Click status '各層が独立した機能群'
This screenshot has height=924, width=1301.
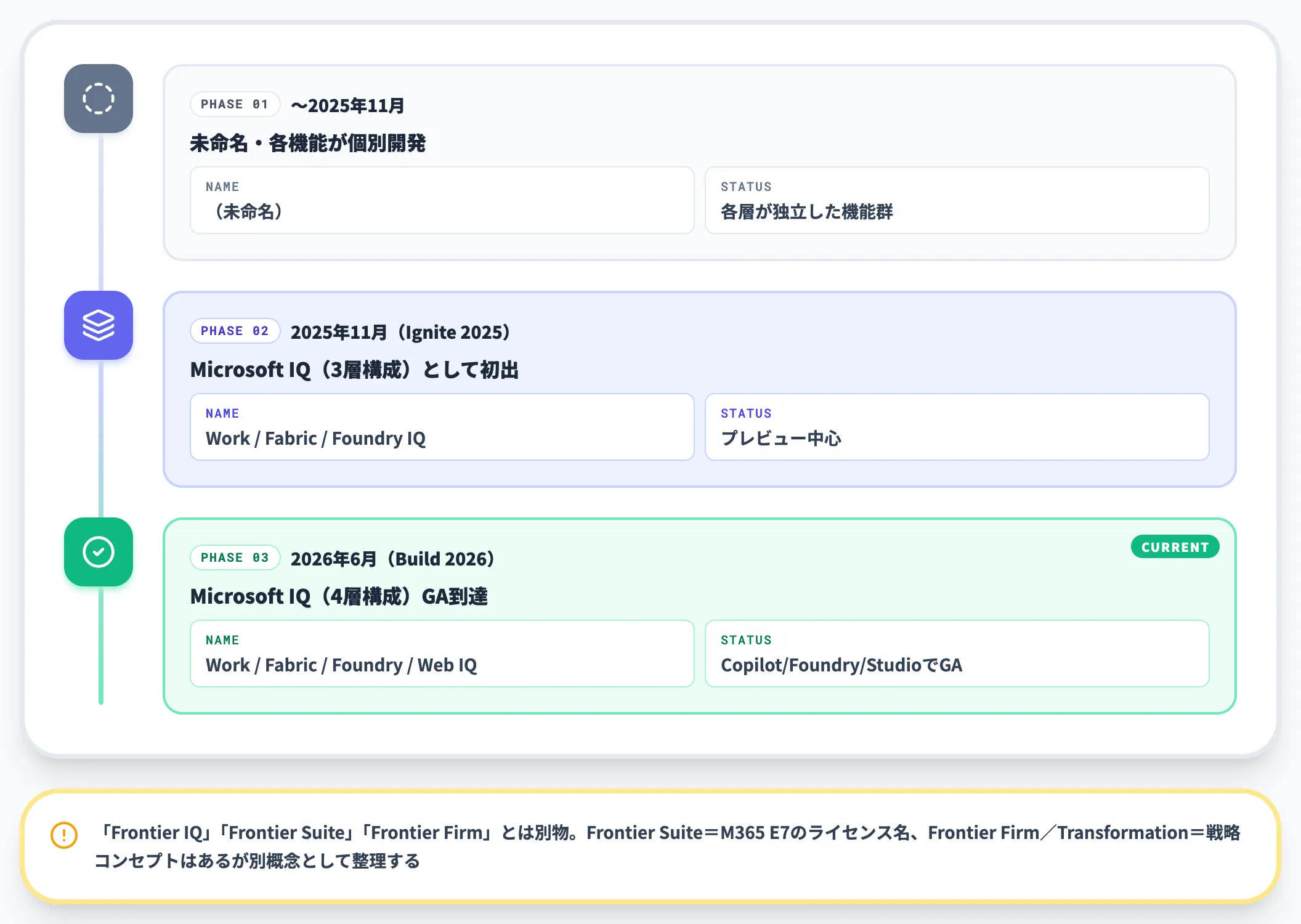(x=806, y=212)
